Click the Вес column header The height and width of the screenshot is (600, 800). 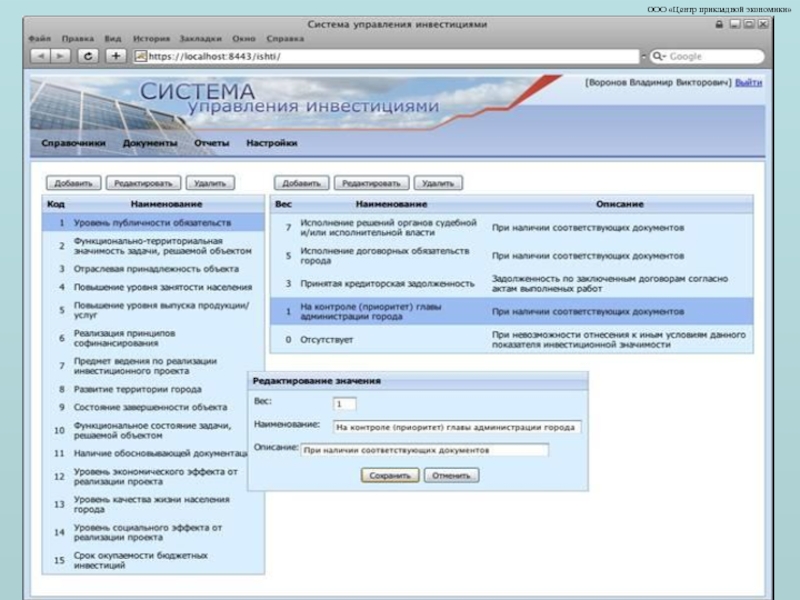(283, 204)
